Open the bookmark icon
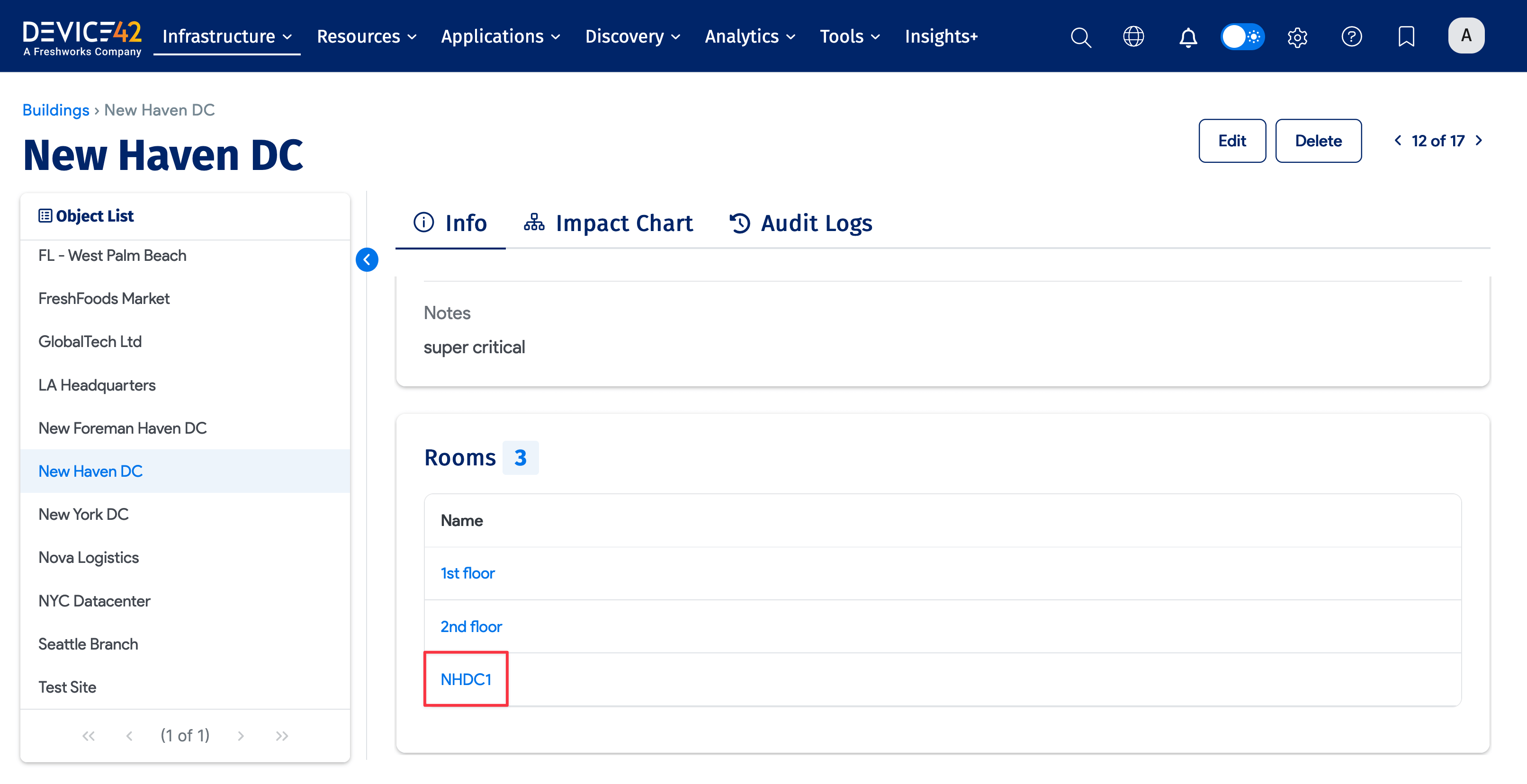 click(x=1405, y=37)
